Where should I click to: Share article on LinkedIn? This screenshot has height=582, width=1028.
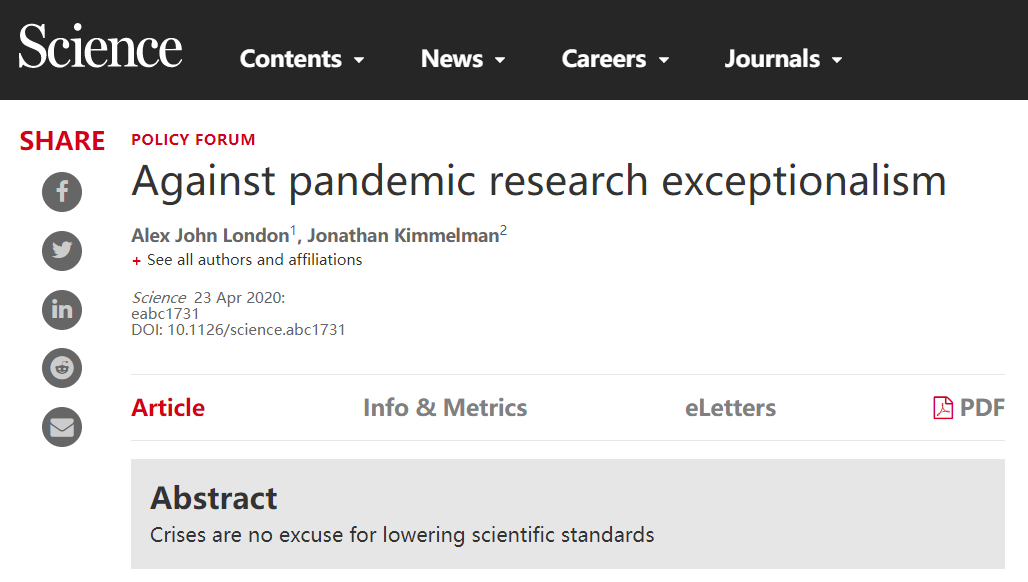pyautogui.click(x=62, y=309)
